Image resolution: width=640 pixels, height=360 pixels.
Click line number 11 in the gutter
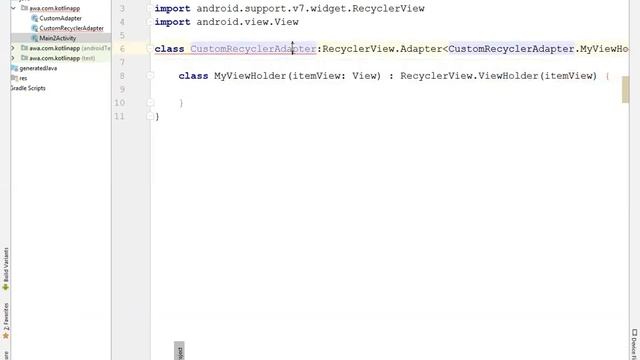click(119, 116)
